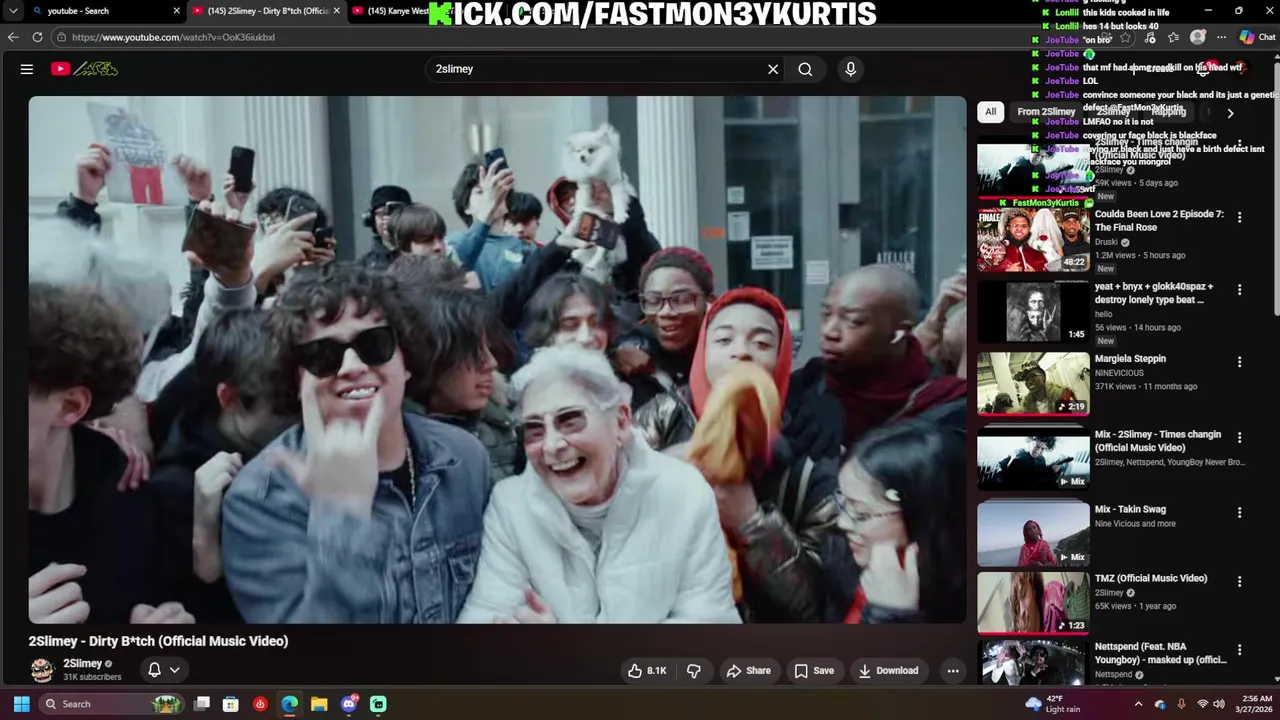
Task: Open Task View on the taskbar
Action: click(x=202, y=704)
